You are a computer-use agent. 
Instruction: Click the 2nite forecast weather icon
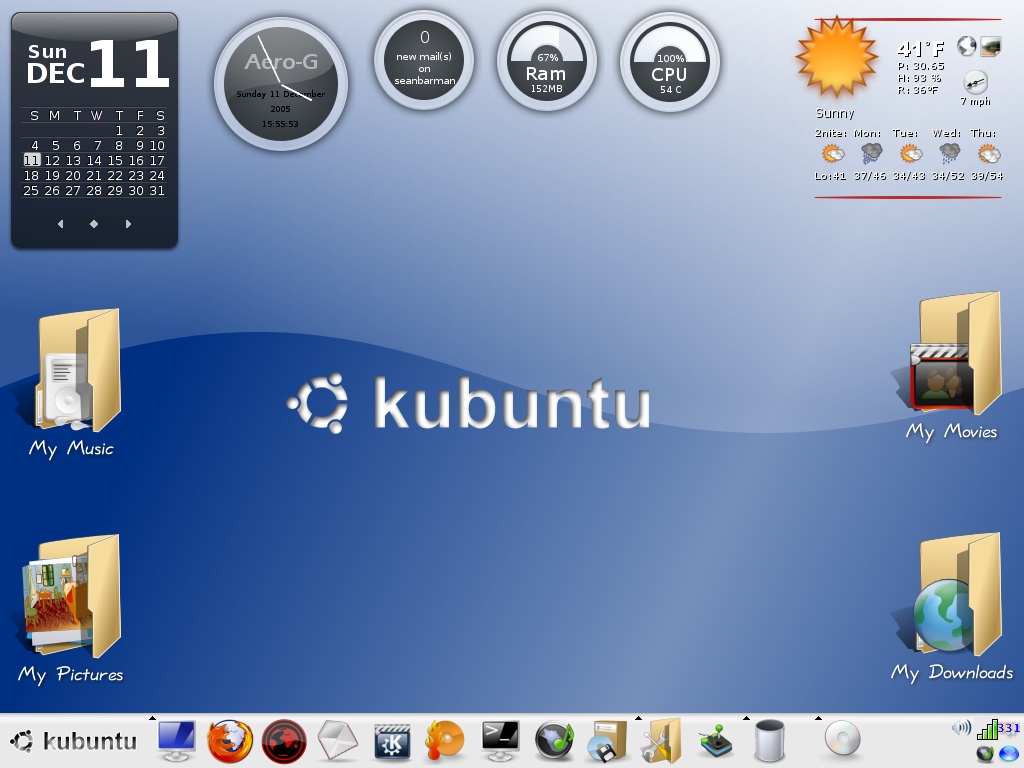[x=833, y=154]
